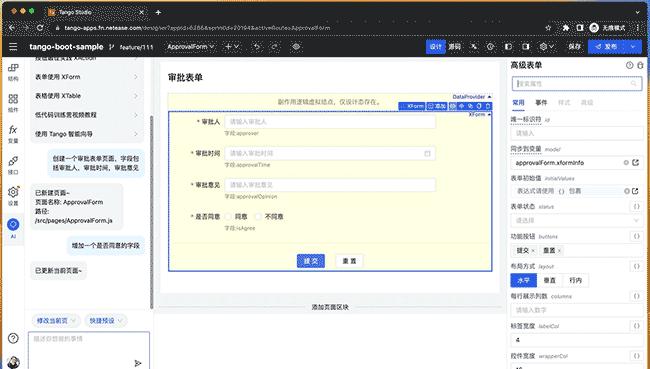The height and width of the screenshot is (369, 650).
Task: Expand the 表格使用 XTable item
Action: (87, 96)
